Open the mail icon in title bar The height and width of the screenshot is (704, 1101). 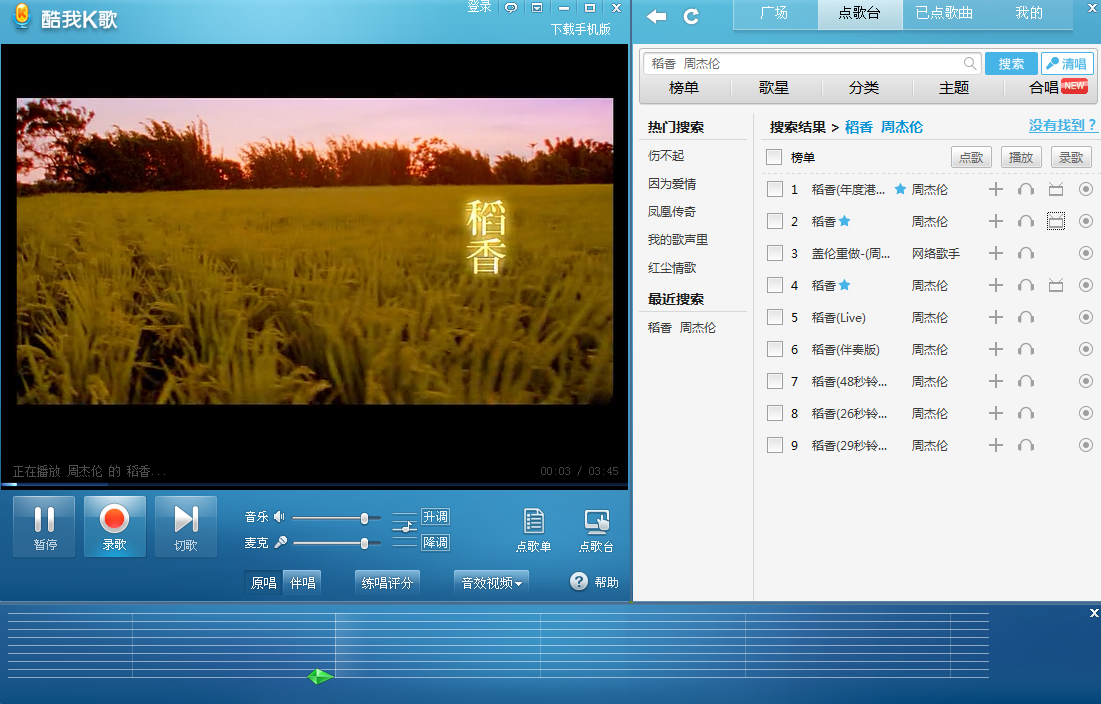click(537, 8)
